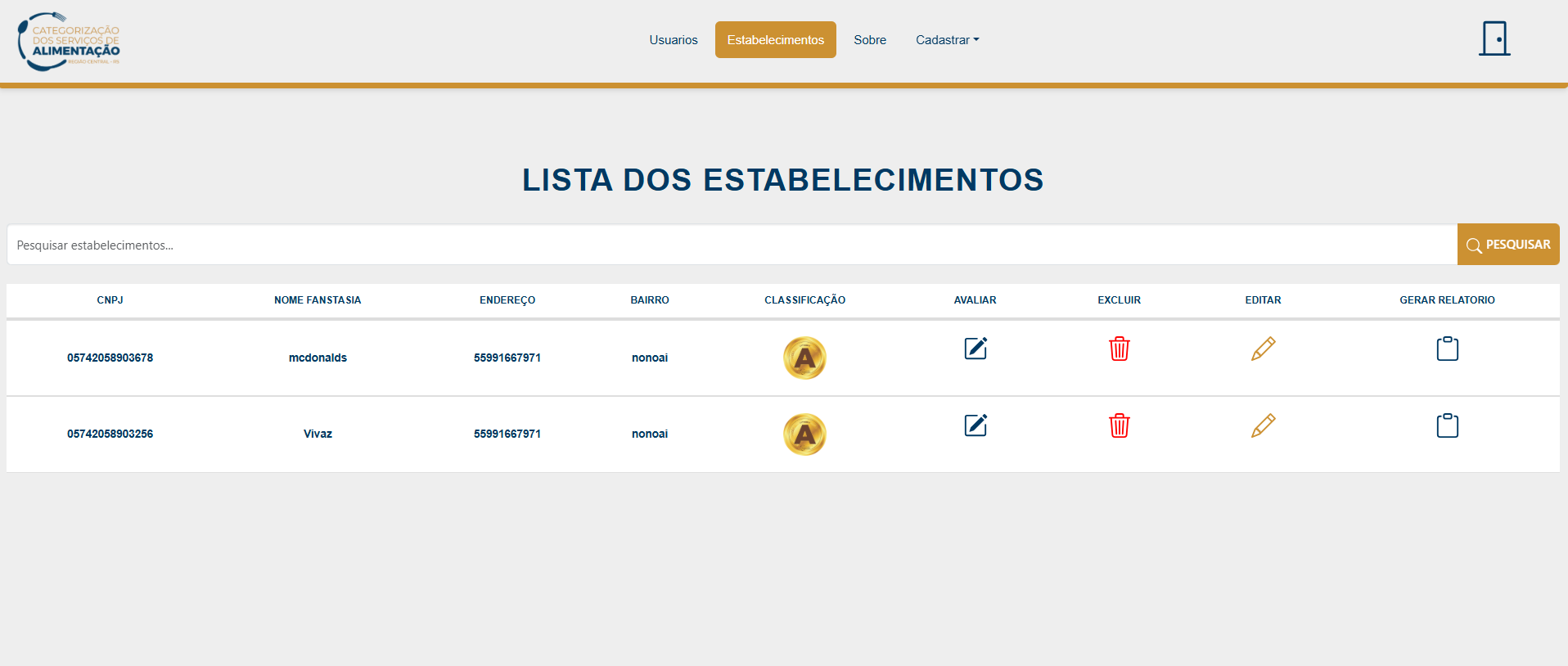Screen dimensions: 1568x666
Task: Select the Estabelecimentos tab
Action: coord(775,40)
